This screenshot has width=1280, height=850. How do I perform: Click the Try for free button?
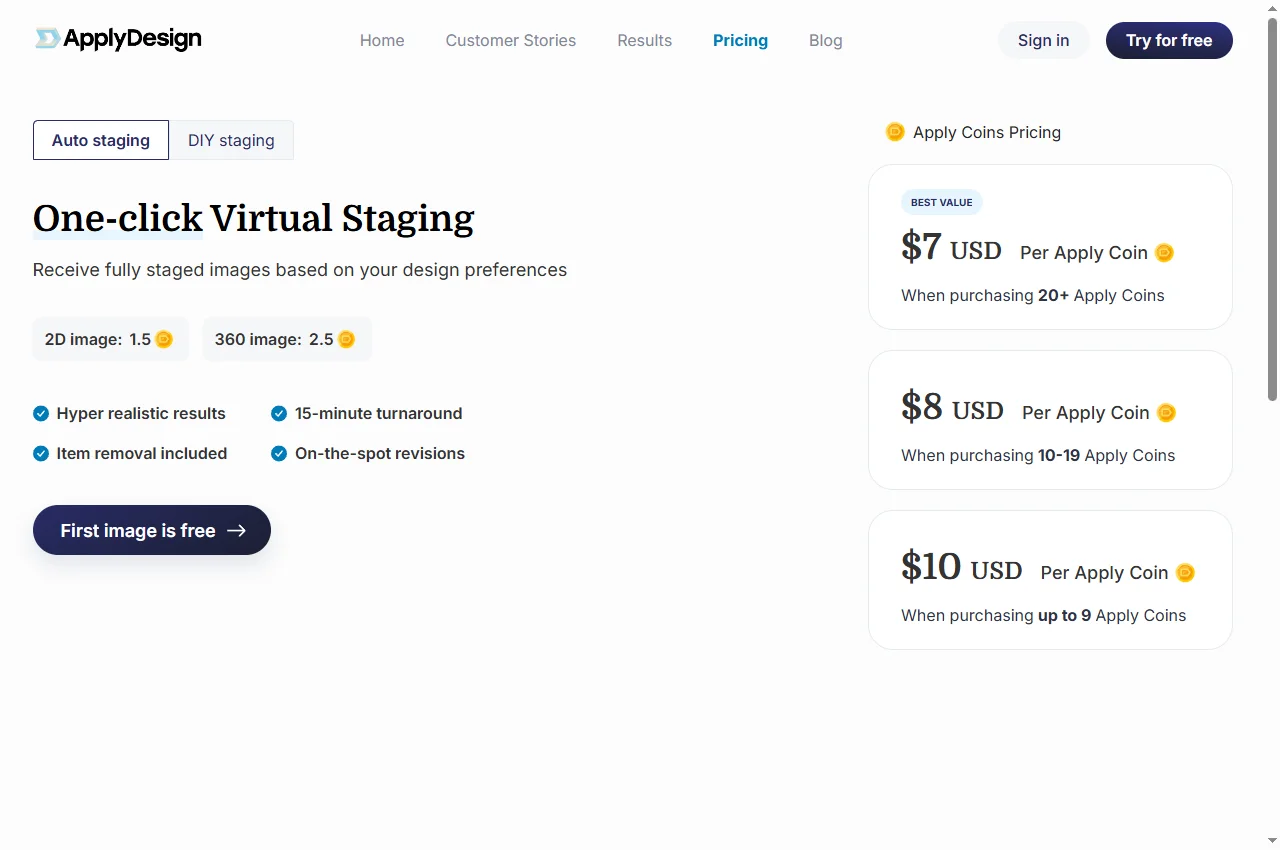[1169, 40]
